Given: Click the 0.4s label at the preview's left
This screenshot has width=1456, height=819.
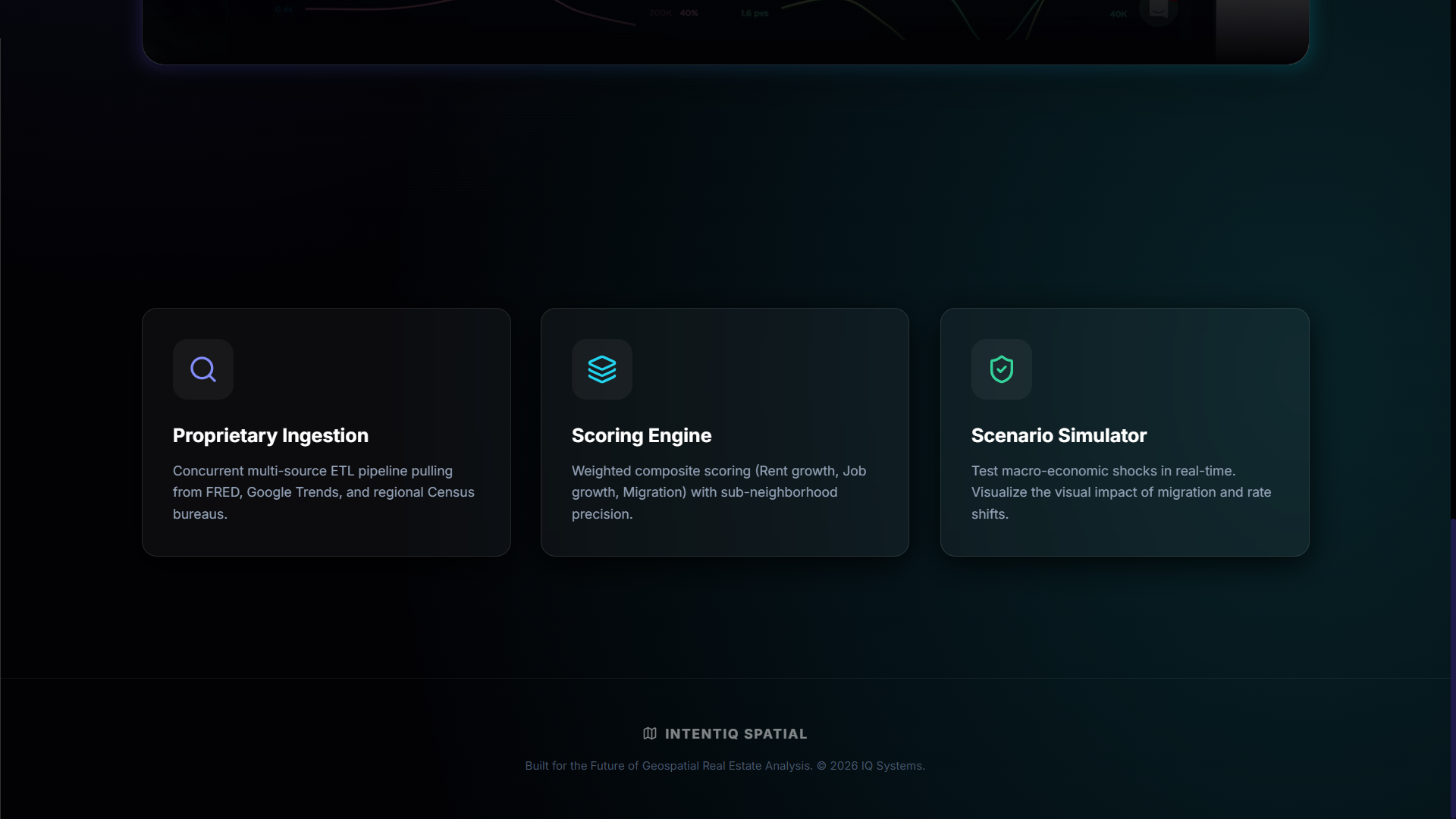Looking at the screenshot, I should [284, 10].
